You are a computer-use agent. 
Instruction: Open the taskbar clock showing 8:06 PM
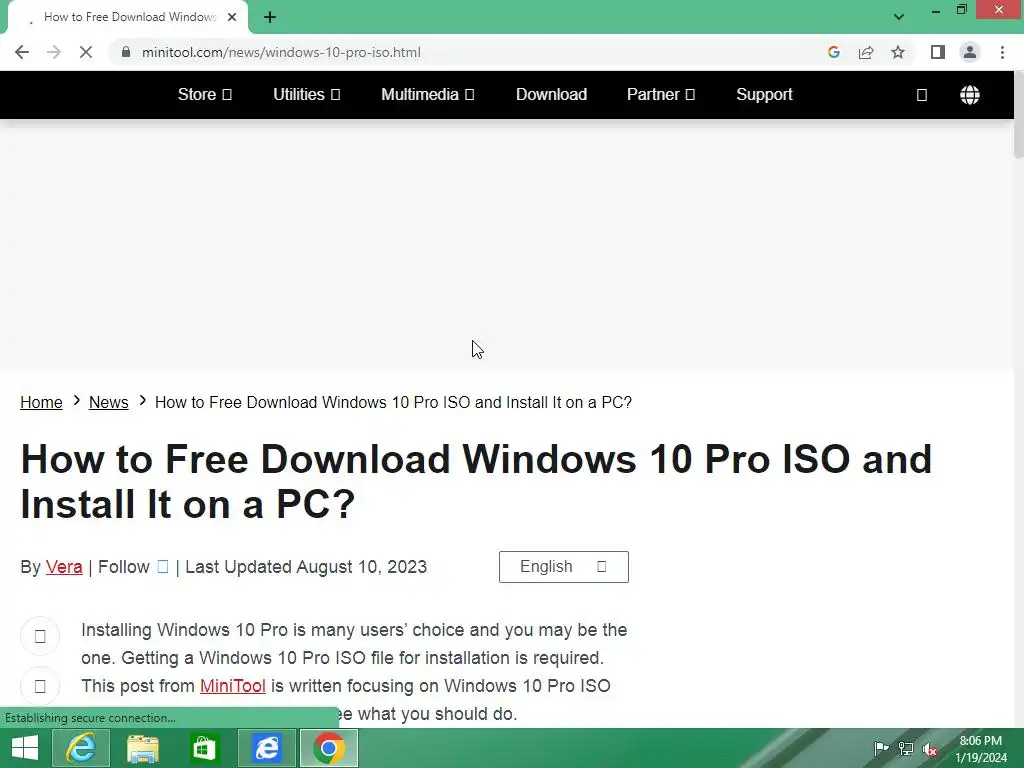pyautogui.click(x=980, y=748)
